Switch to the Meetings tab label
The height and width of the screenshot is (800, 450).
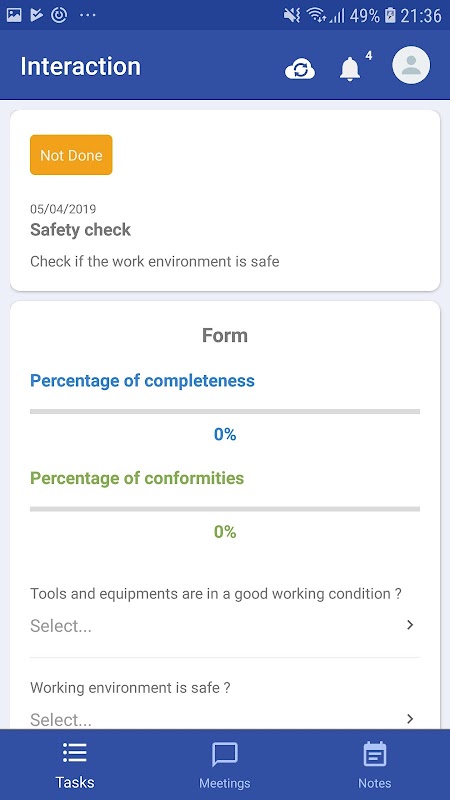(x=224, y=783)
